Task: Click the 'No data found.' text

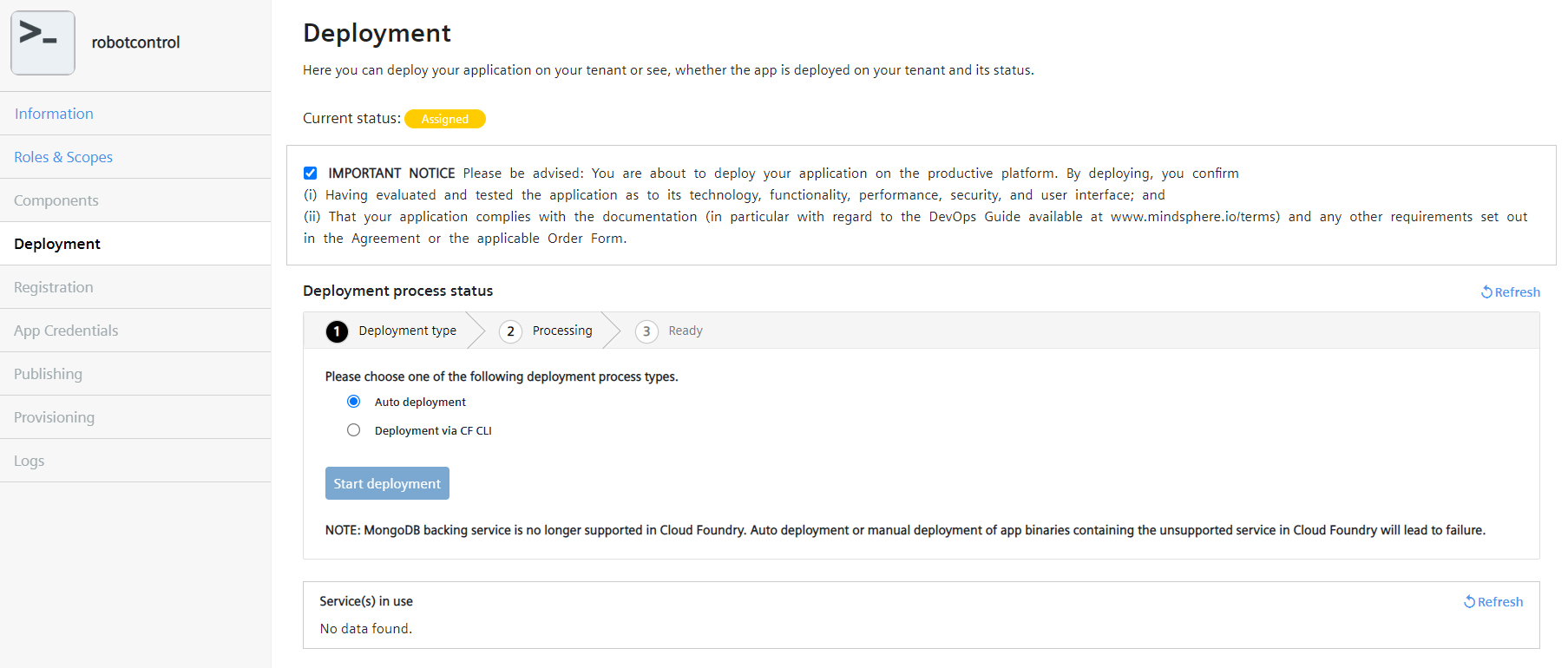Action: tap(366, 629)
